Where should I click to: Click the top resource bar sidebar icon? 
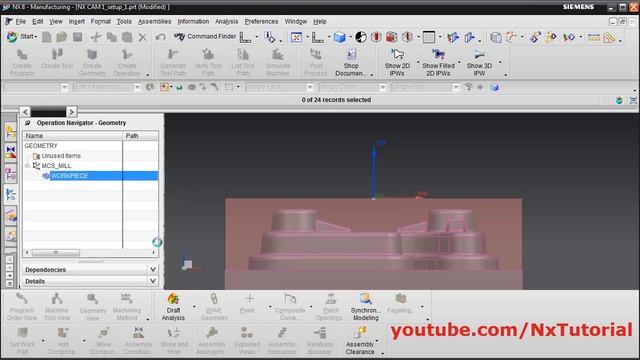click(x=10, y=132)
